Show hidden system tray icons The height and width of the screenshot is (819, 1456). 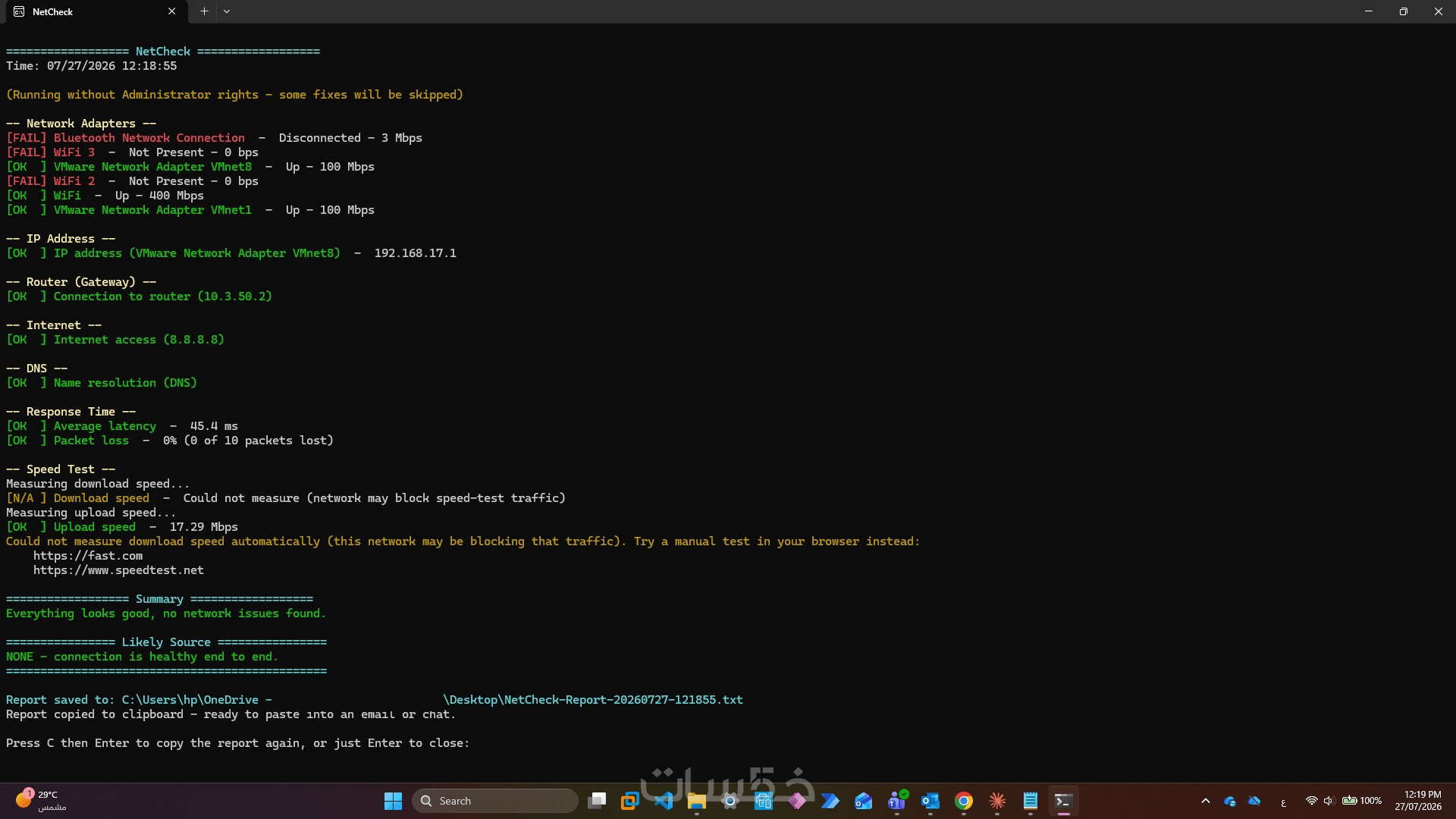pos(1206,801)
